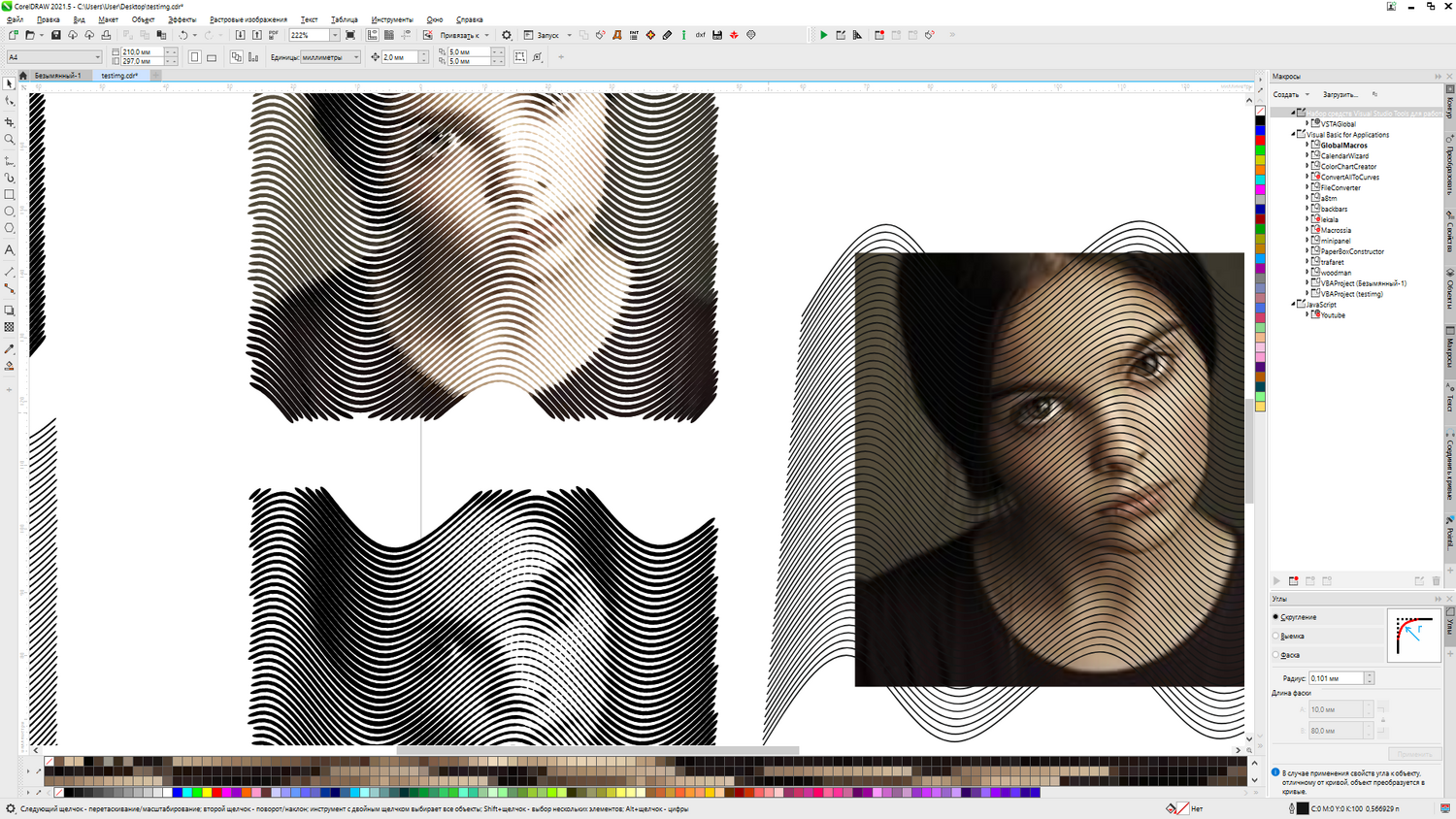Click the Welcome screen home tab icon

tap(23, 76)
